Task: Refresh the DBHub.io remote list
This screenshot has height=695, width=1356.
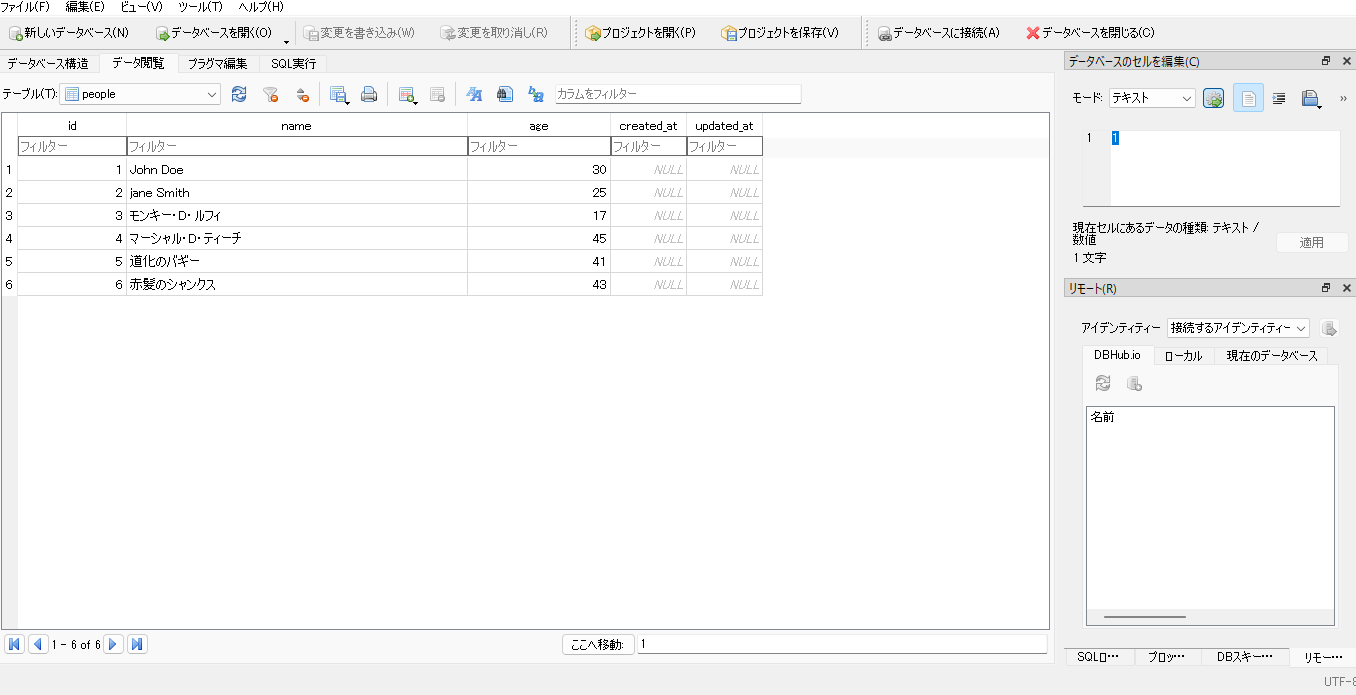Action: point(1103,383)
